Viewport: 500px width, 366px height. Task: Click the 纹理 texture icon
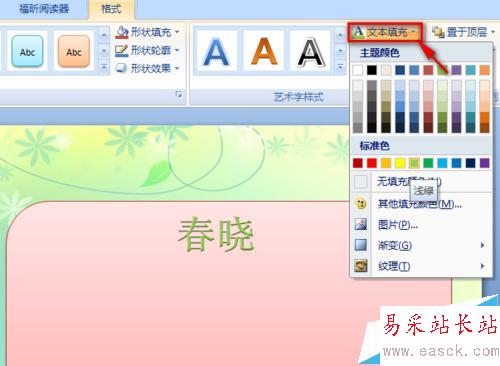pyautogui.click(x=361, y=266)
